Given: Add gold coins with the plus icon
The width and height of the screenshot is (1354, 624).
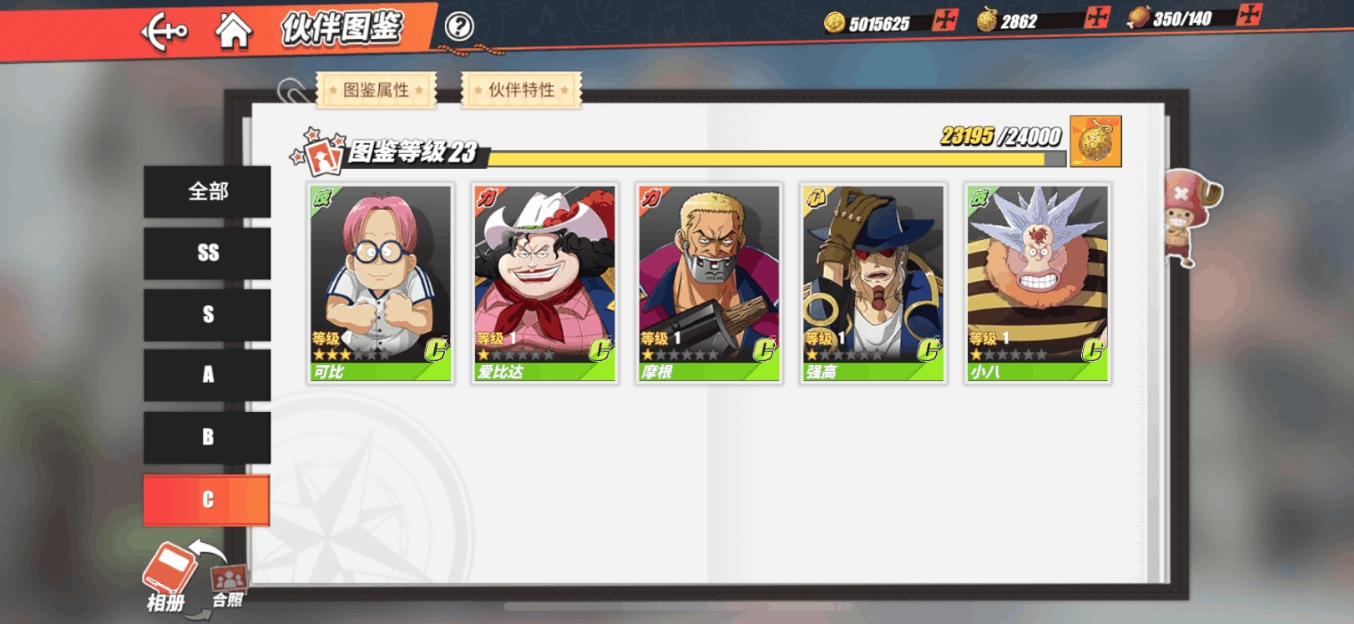Looking at the screenshot, I should point(944,19).
